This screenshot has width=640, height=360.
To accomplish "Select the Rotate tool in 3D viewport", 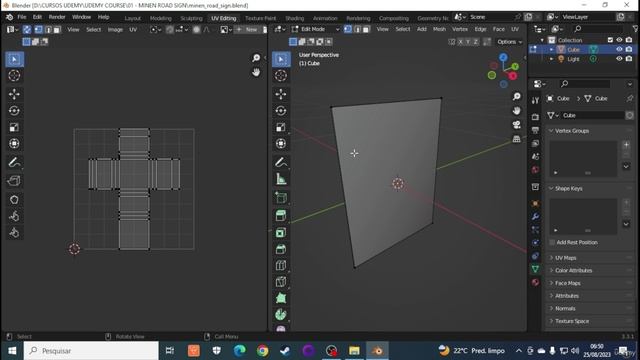I will tap(281, 111).
